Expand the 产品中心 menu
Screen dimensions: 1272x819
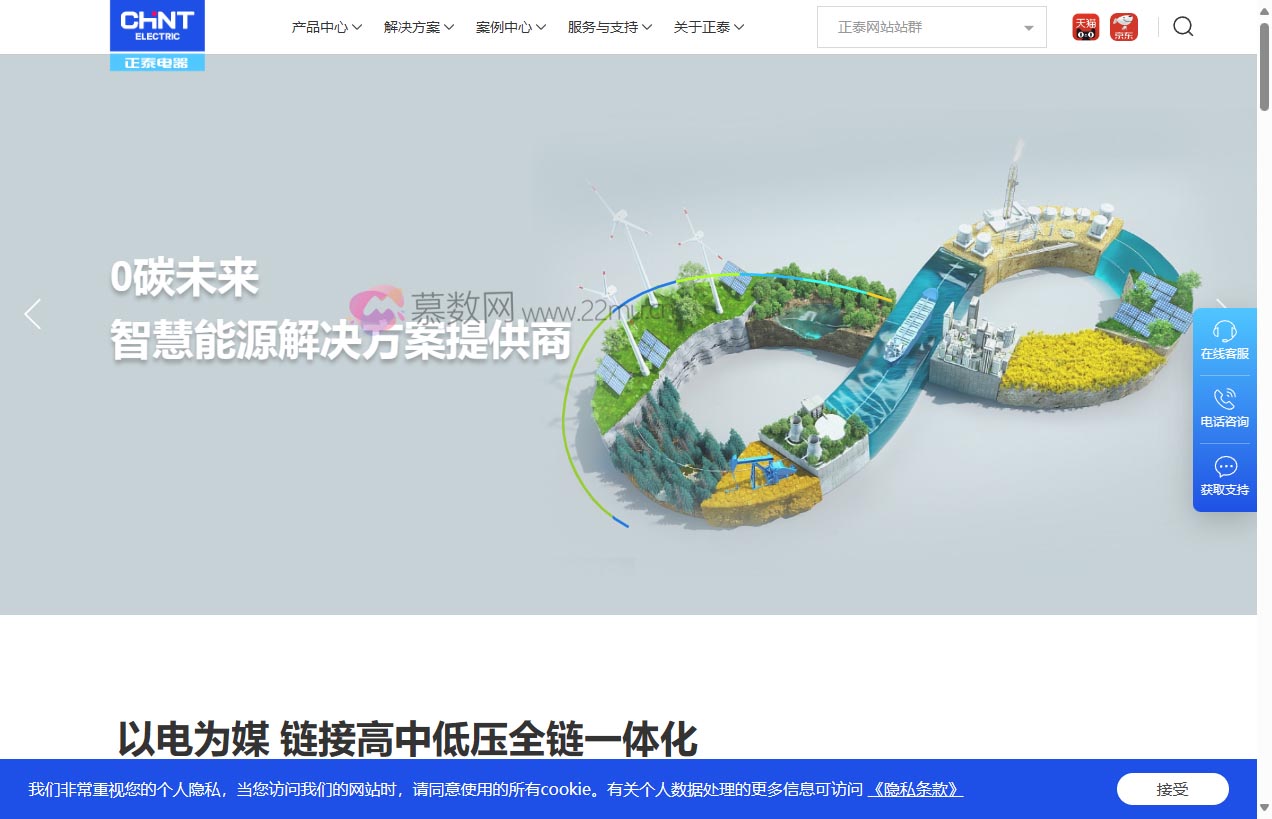[x=326, y=27]
